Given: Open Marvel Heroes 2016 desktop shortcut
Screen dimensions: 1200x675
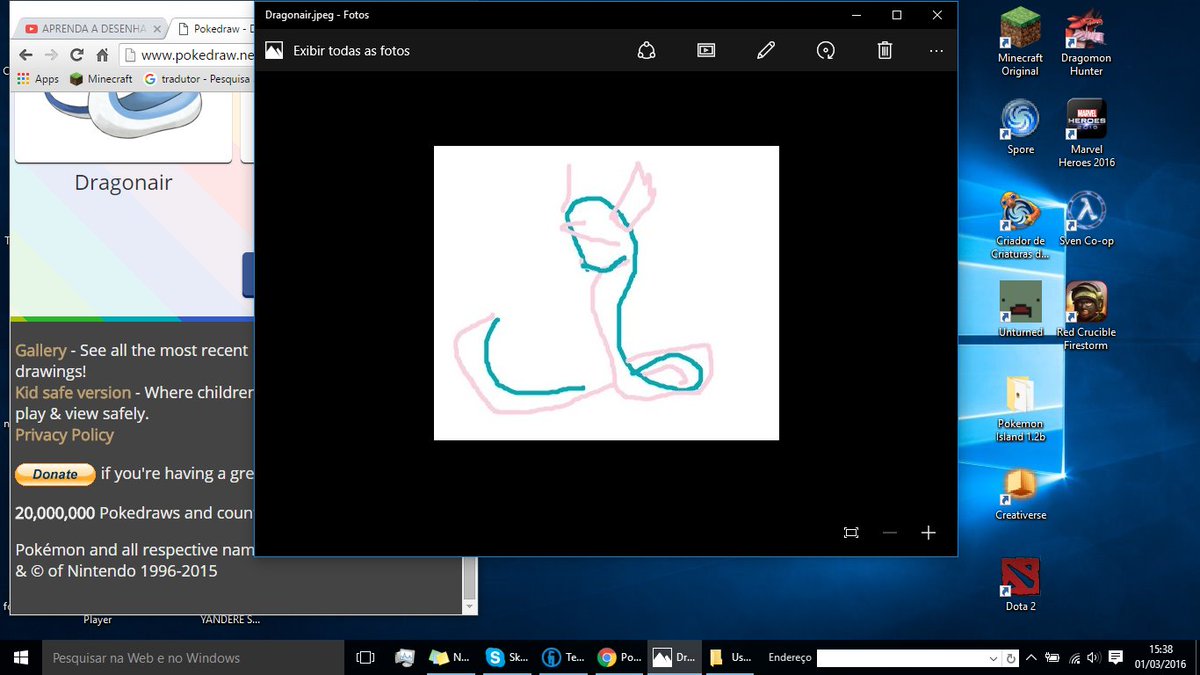Looking at the screenshot, I should [x=1086, y=133].
